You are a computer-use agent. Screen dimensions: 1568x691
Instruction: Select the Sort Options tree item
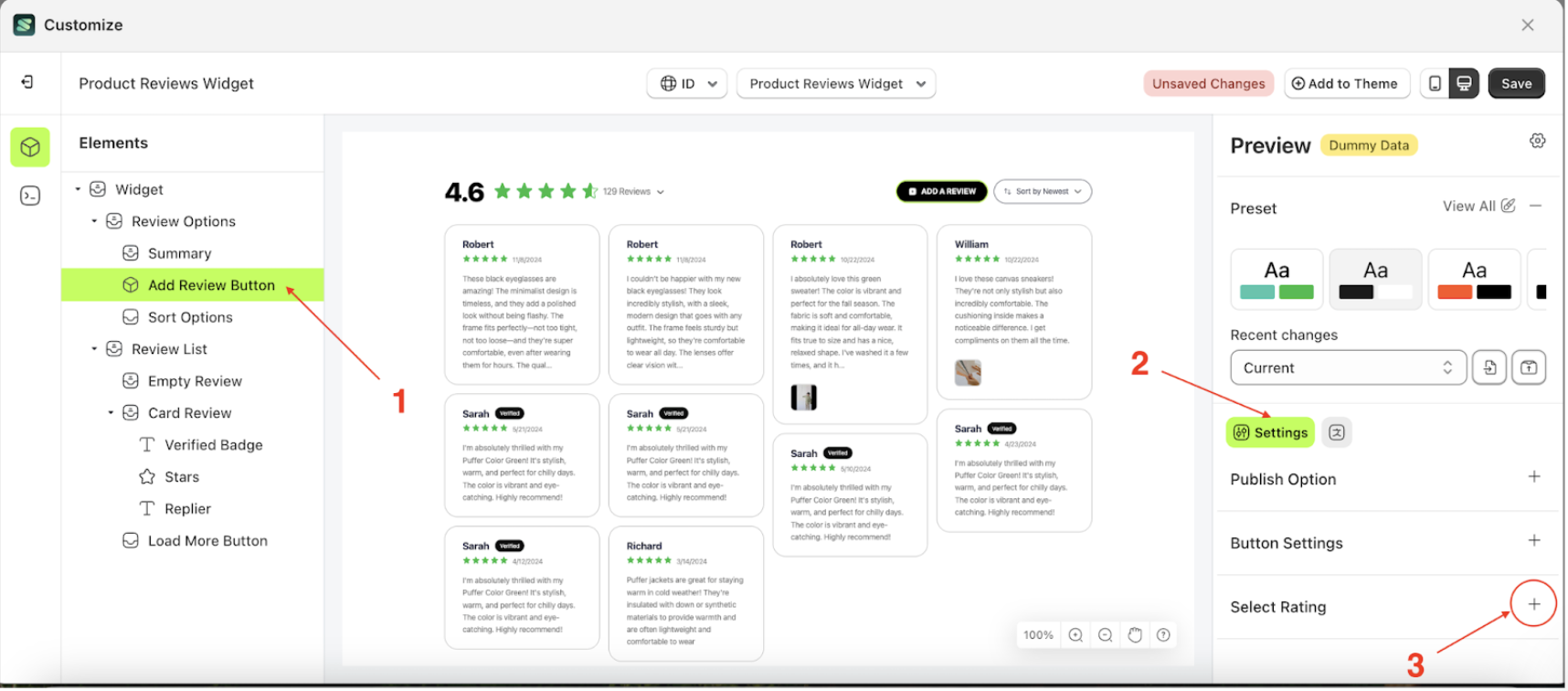coord(193,317)
